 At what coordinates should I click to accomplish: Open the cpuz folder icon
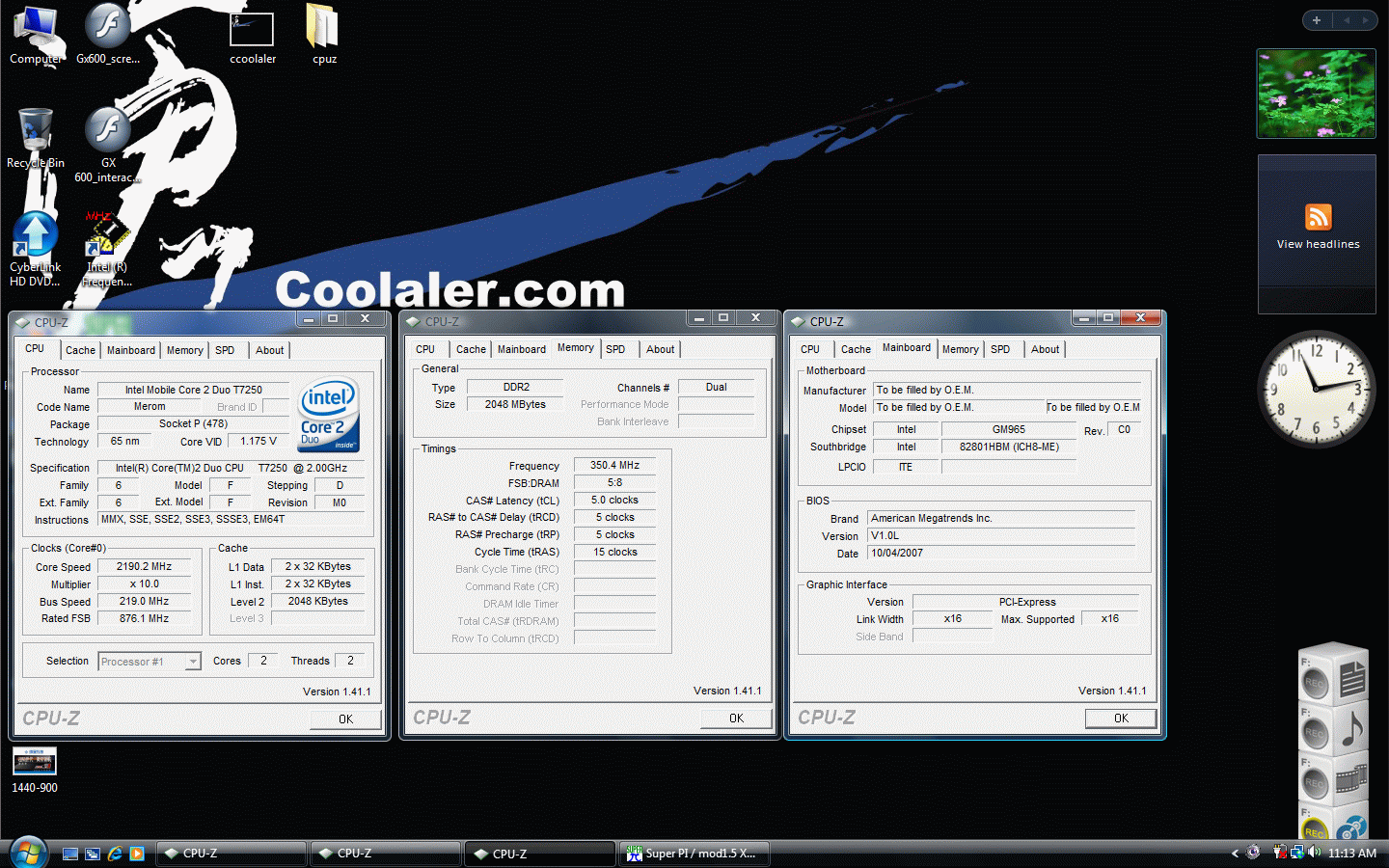pos(324,36)
